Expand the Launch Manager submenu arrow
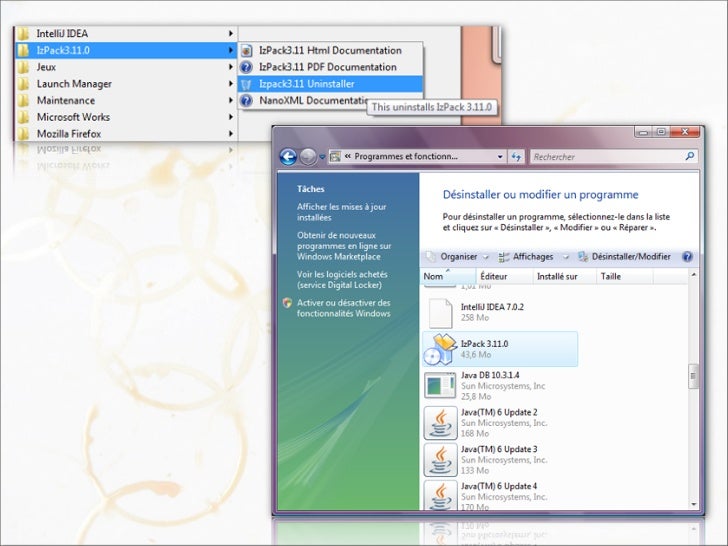The image size is (728, 546). [231, 84]
